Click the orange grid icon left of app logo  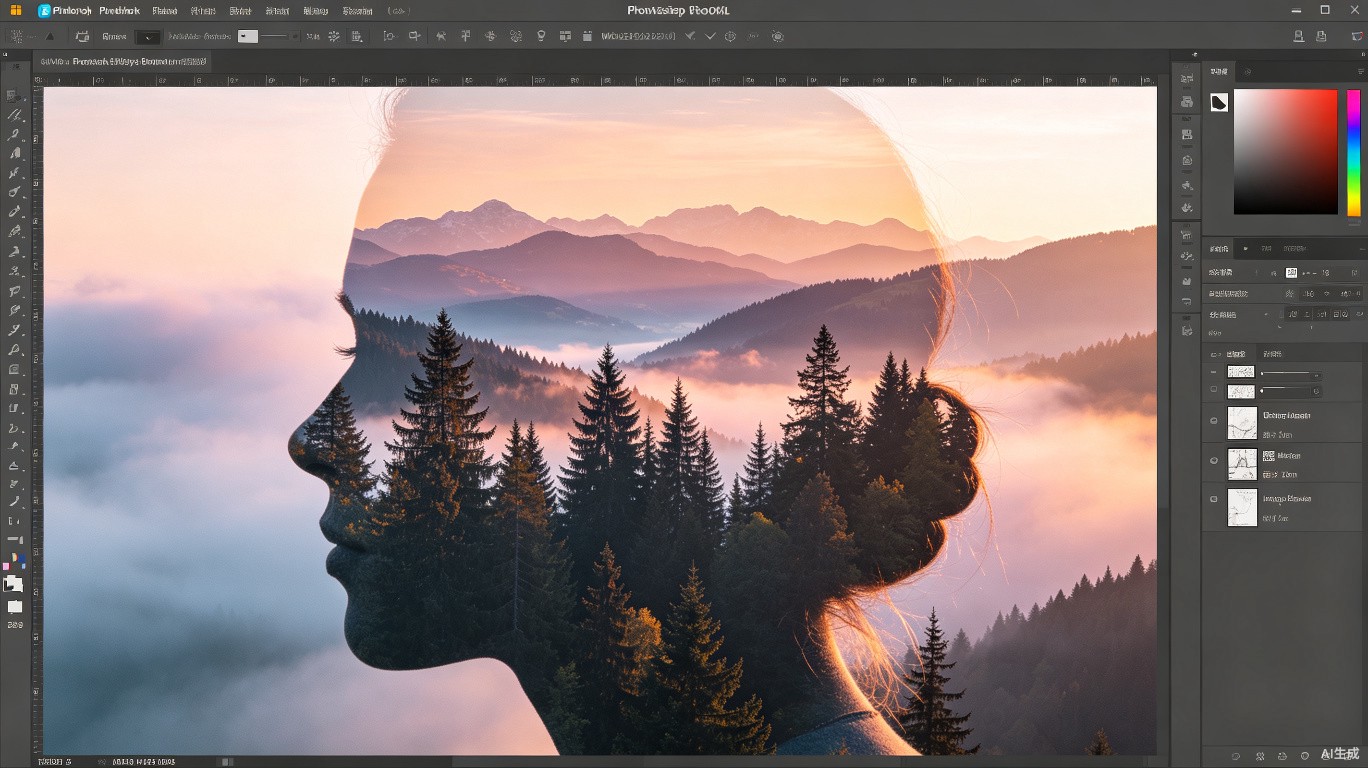click(16, 10)
